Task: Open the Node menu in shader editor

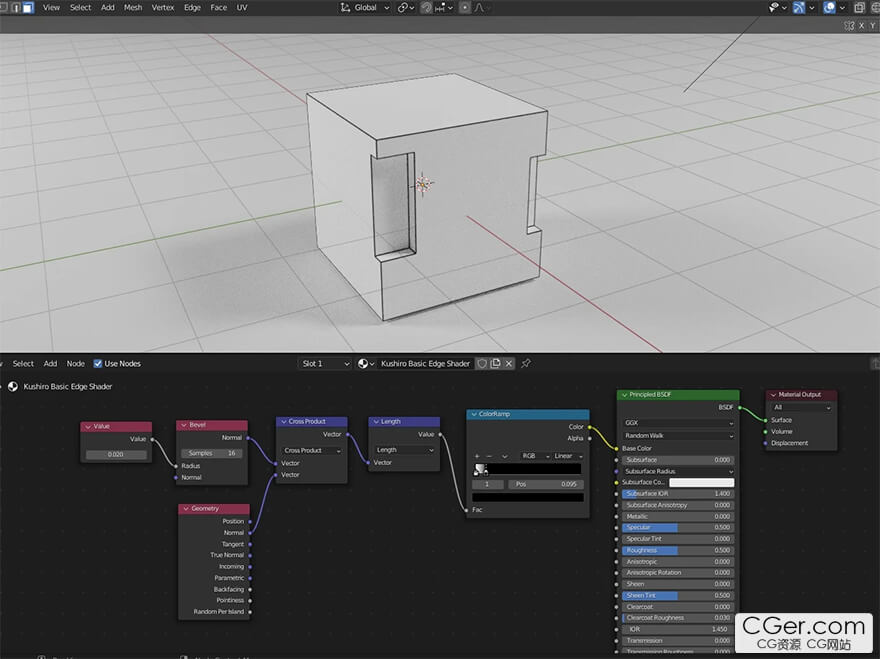Action: pos(76,364)
